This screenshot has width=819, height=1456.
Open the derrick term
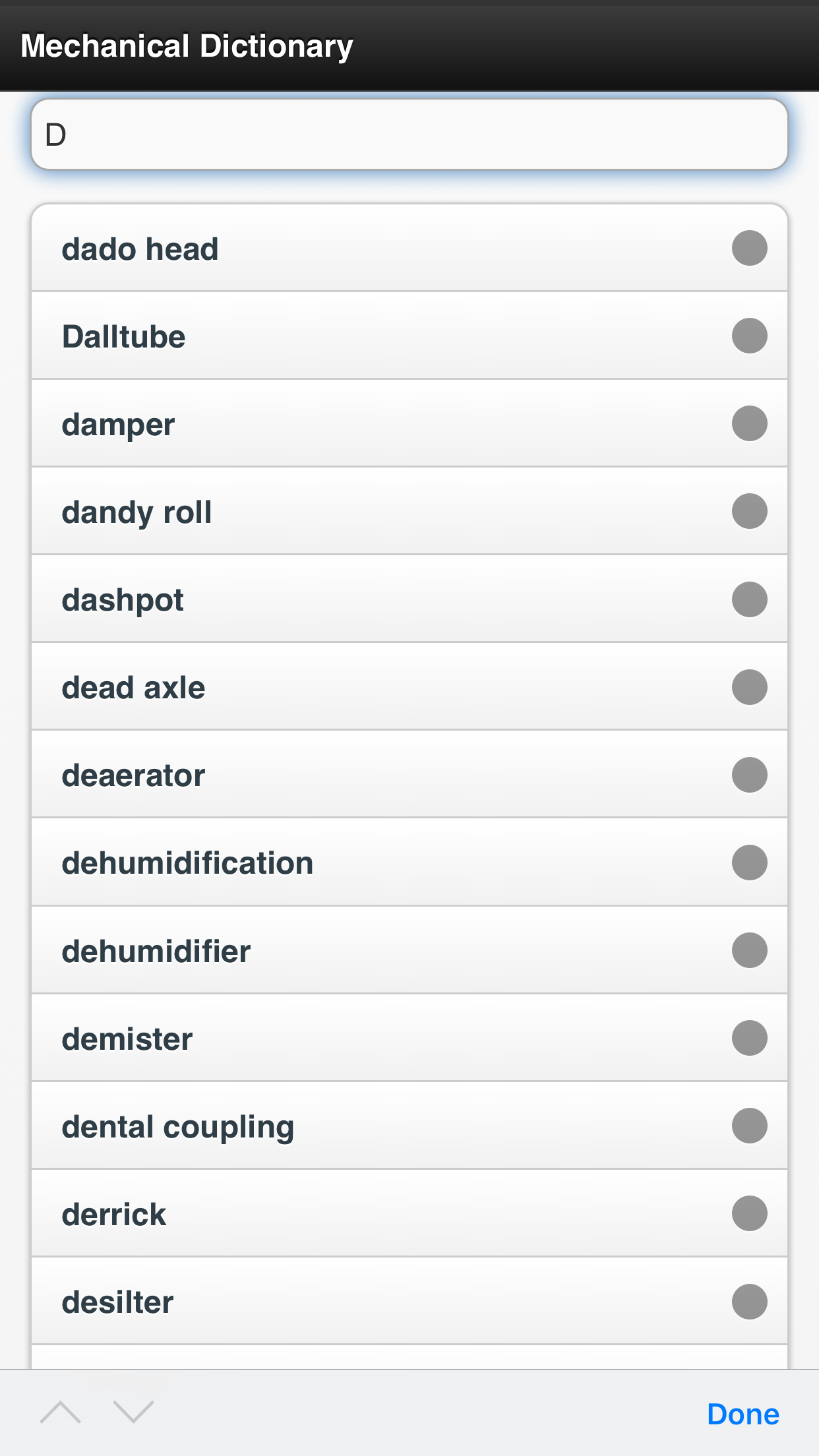coord(114,1214)
